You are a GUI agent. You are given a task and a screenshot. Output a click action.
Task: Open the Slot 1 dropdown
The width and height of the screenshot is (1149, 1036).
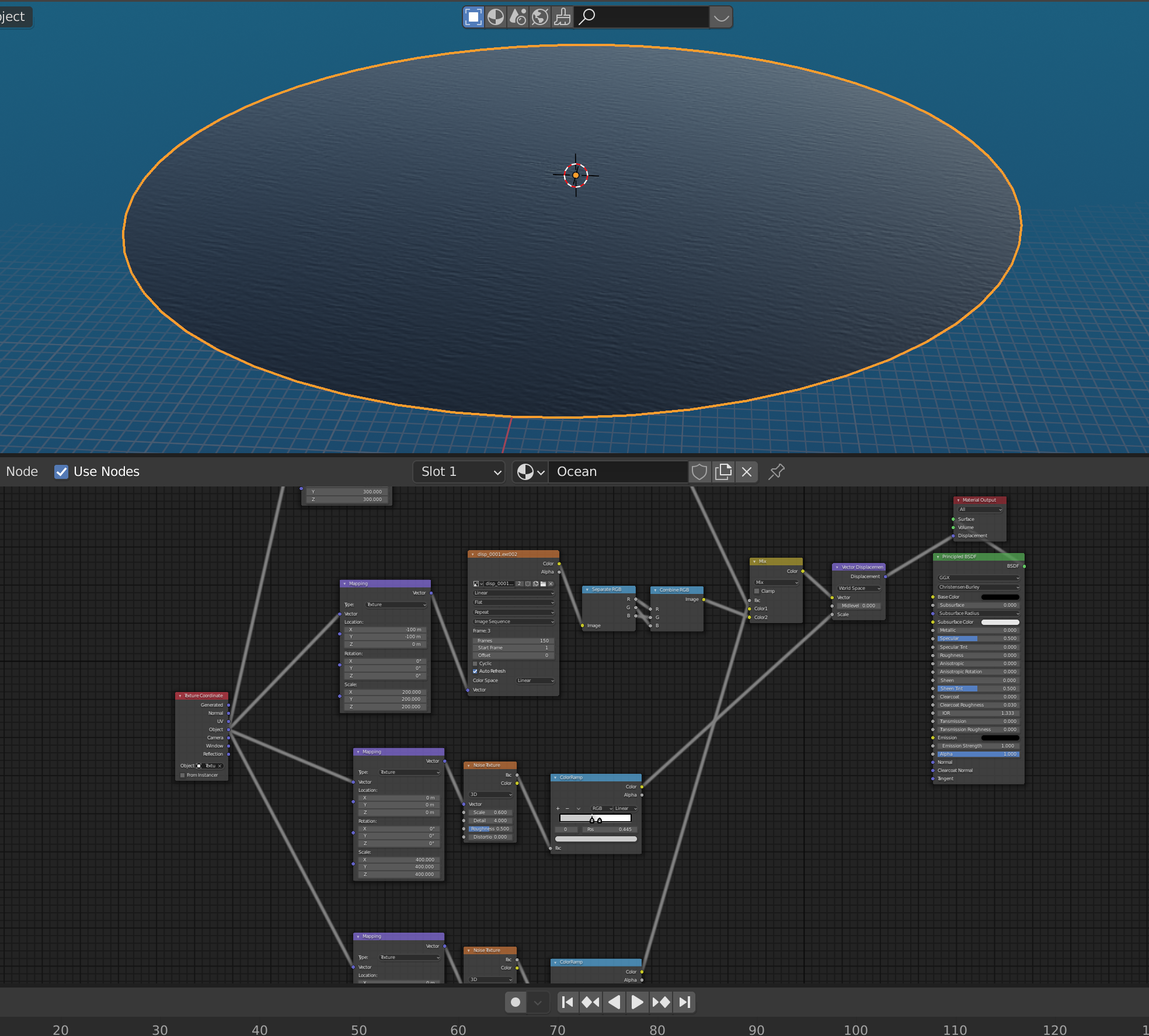pyautogui.click(x=458, y=471)
